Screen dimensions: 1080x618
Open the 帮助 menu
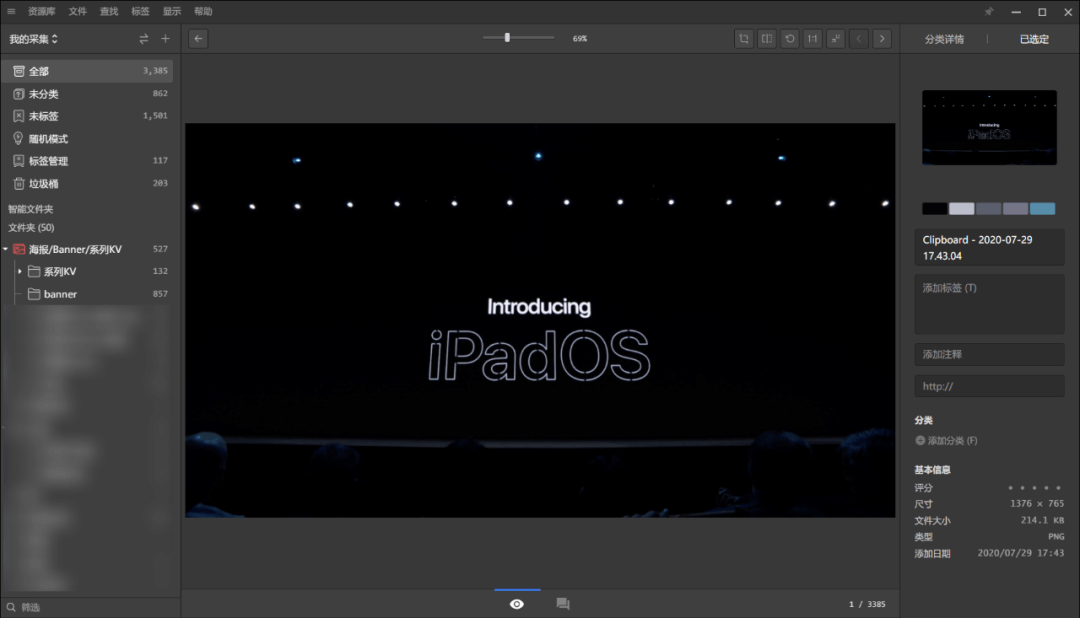[203, 12]
